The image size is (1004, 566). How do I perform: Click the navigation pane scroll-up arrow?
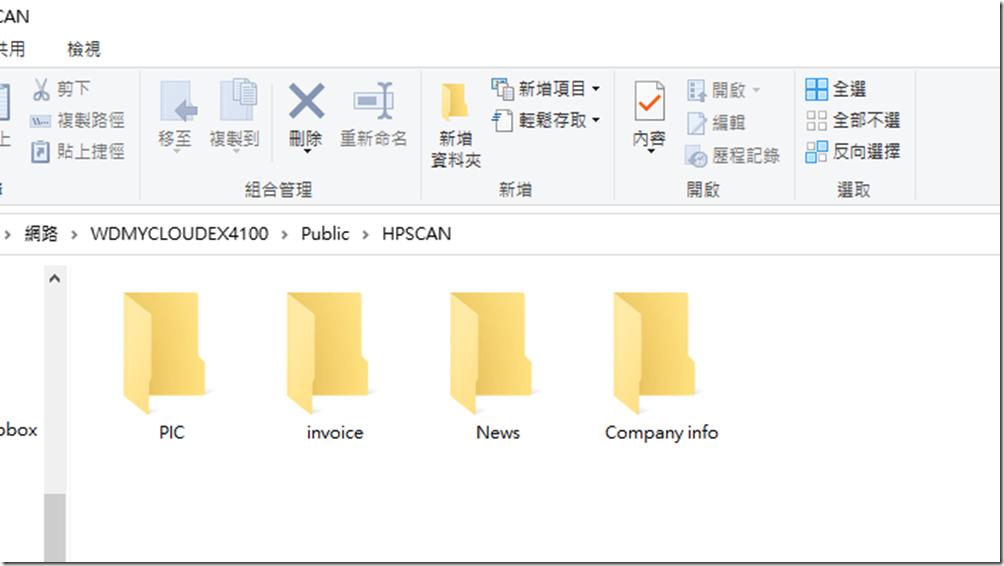tap(54, 279)
